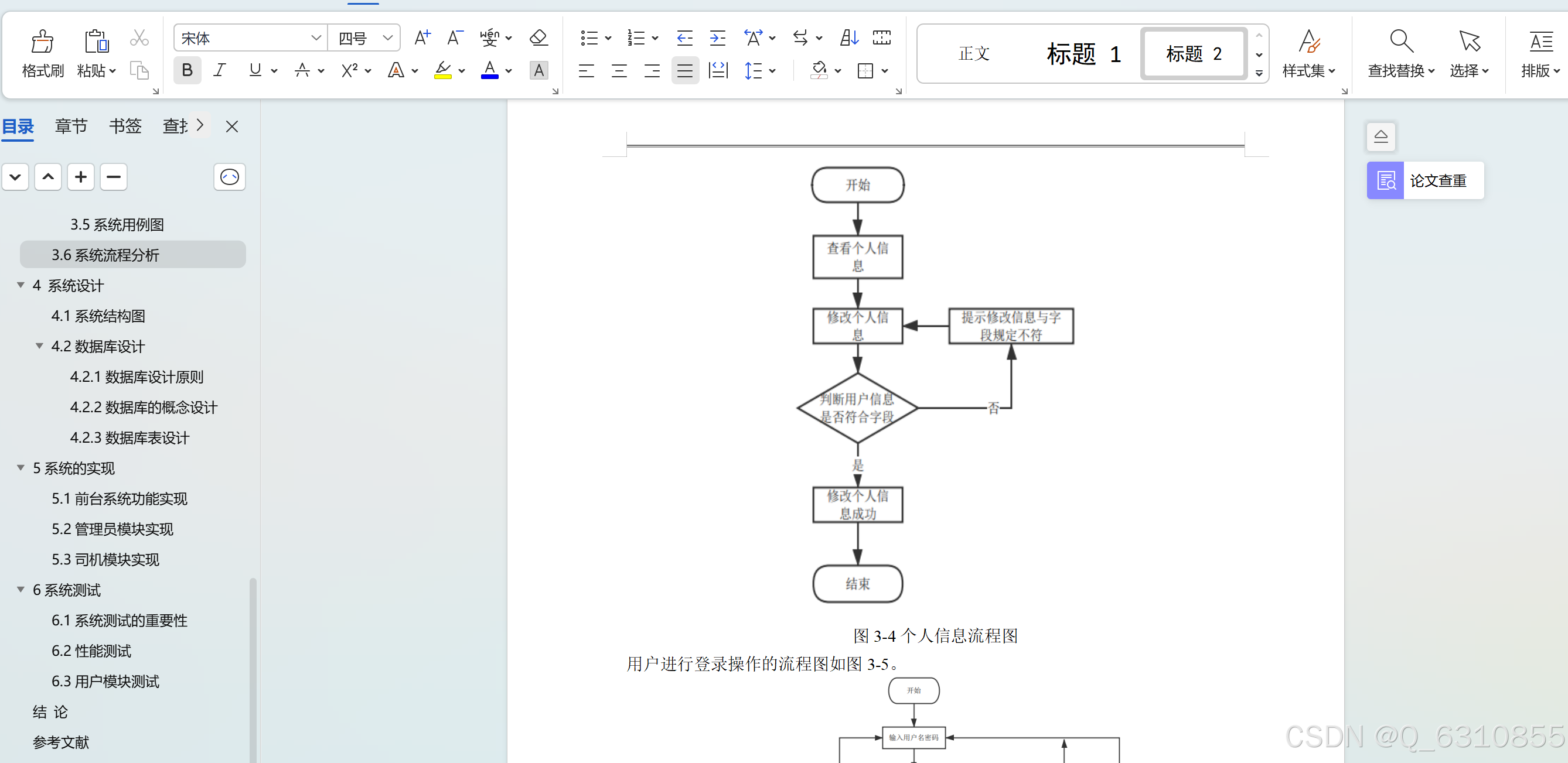Screen dimensions: 1568x763
Task: Increase font size with A+ icon
Action: (422, 37)
